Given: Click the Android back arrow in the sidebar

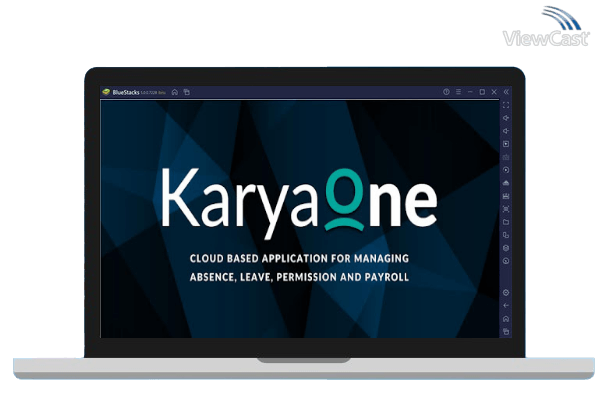Looking at the screenshot, I should tap(506, 306).
